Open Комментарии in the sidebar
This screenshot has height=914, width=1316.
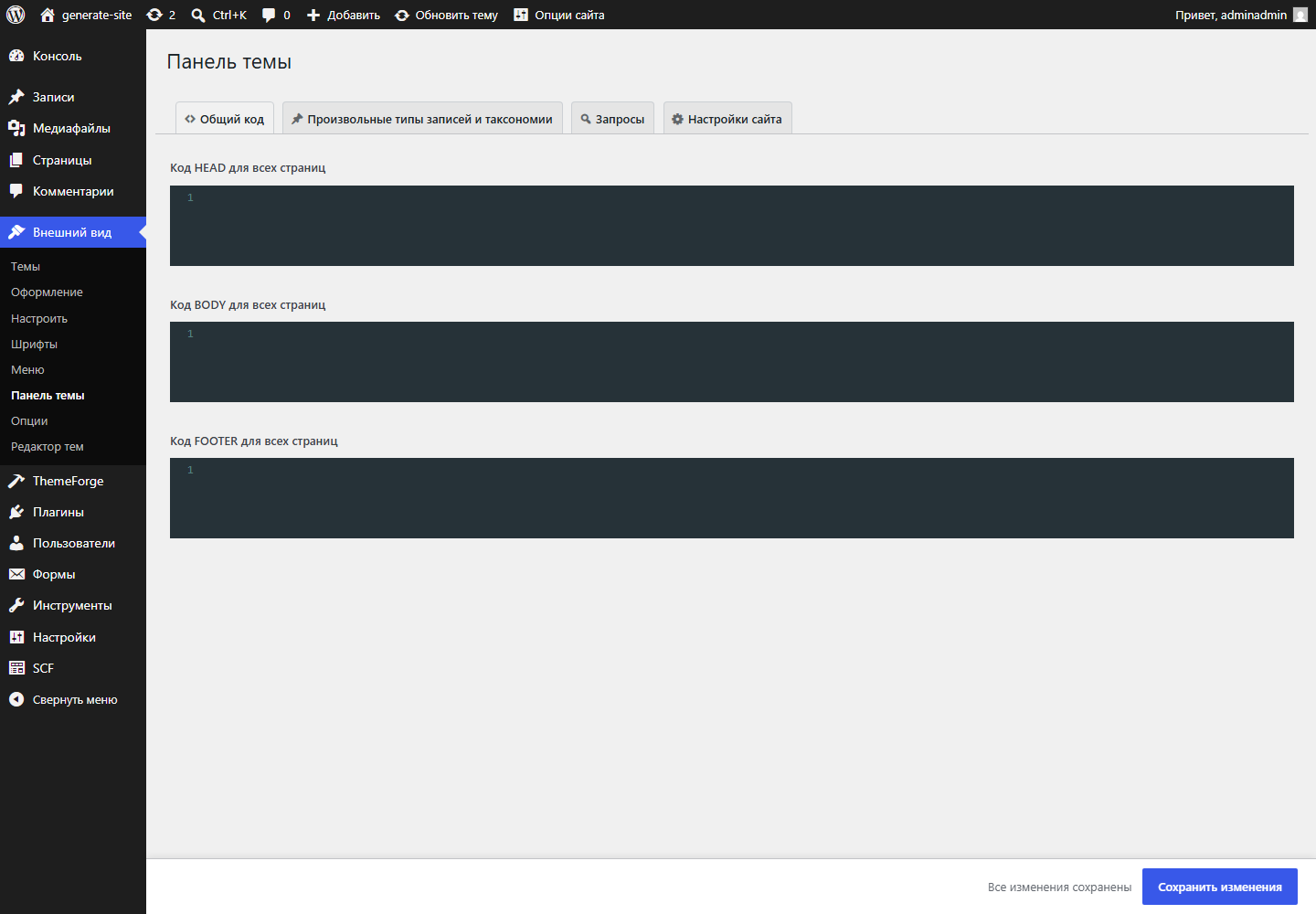[x=73, y=191]
